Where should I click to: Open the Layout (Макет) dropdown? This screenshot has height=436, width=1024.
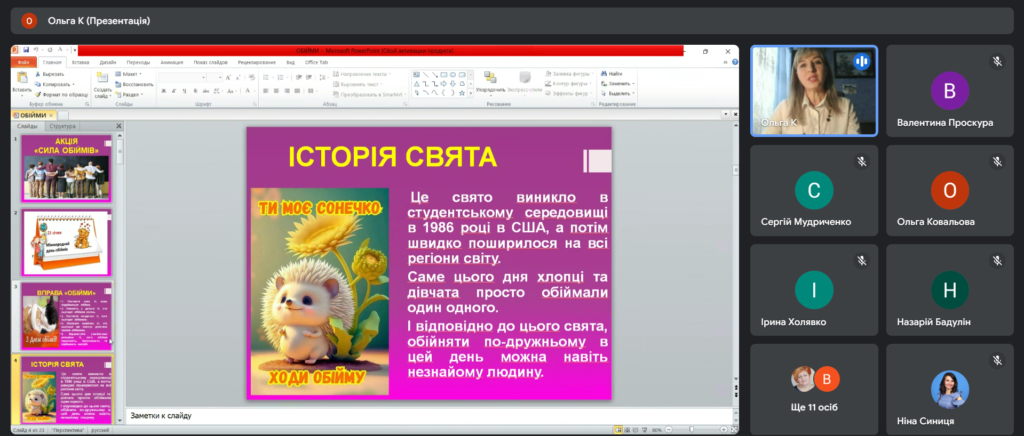130,74
